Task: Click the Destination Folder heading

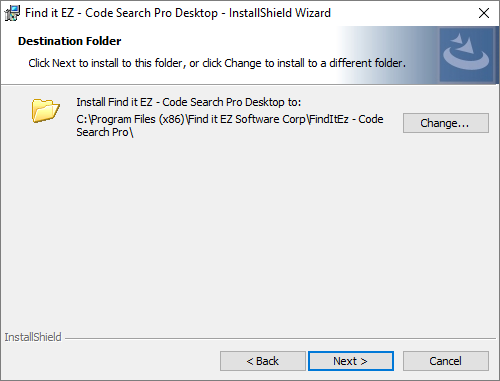Action: [69, 41]
